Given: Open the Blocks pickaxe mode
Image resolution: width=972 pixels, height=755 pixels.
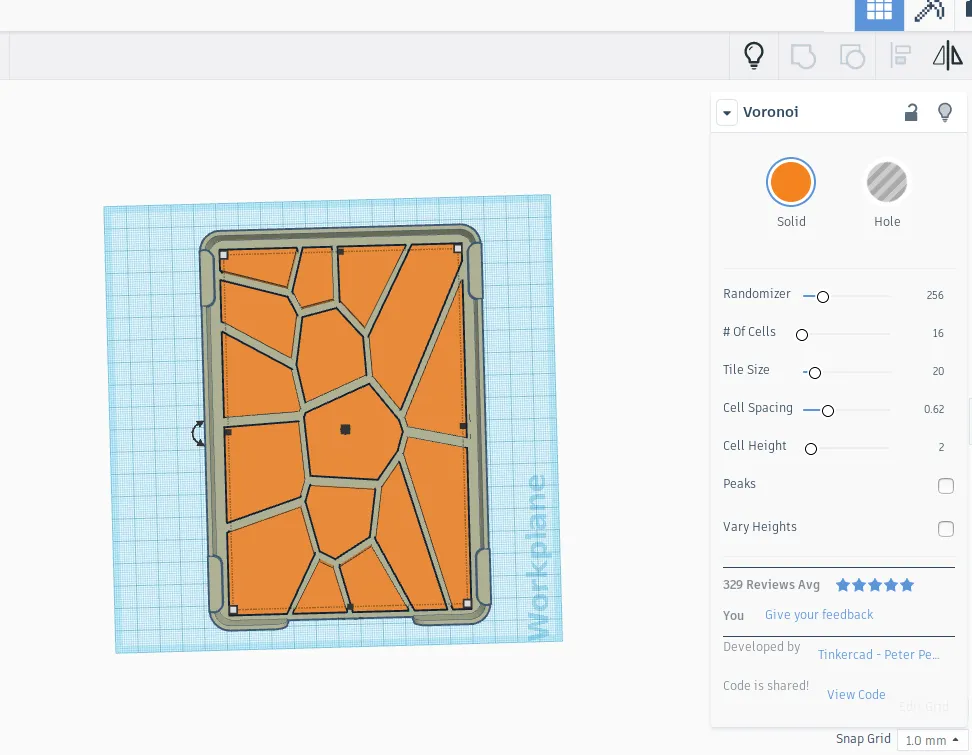Looking at the screenshot, I should point(930,11).
